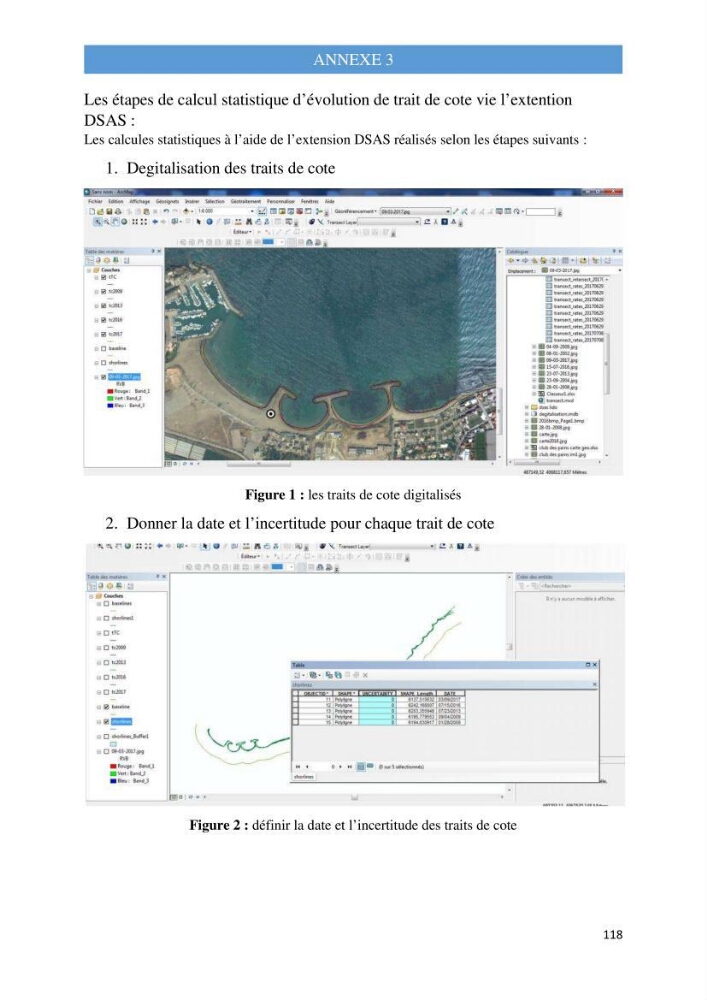Viewport: 707px width, 1000px height.
Task: Toggle tc2016 layer checkbox in Figure 1
Action: point(103,320)
